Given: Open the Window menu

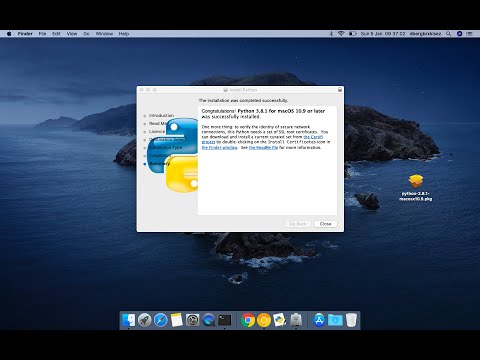Looking at the screenshot, I should tap(104, 34).
